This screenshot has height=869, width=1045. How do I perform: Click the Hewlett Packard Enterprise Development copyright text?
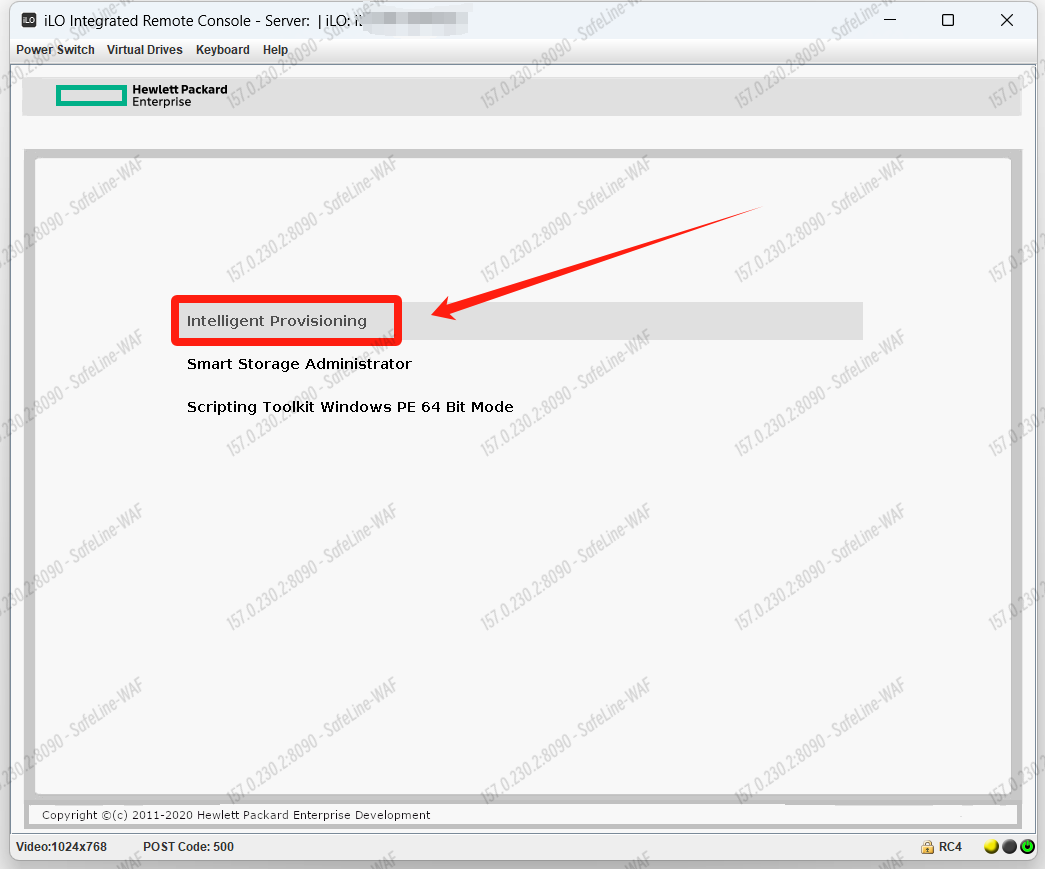[236, 815]
